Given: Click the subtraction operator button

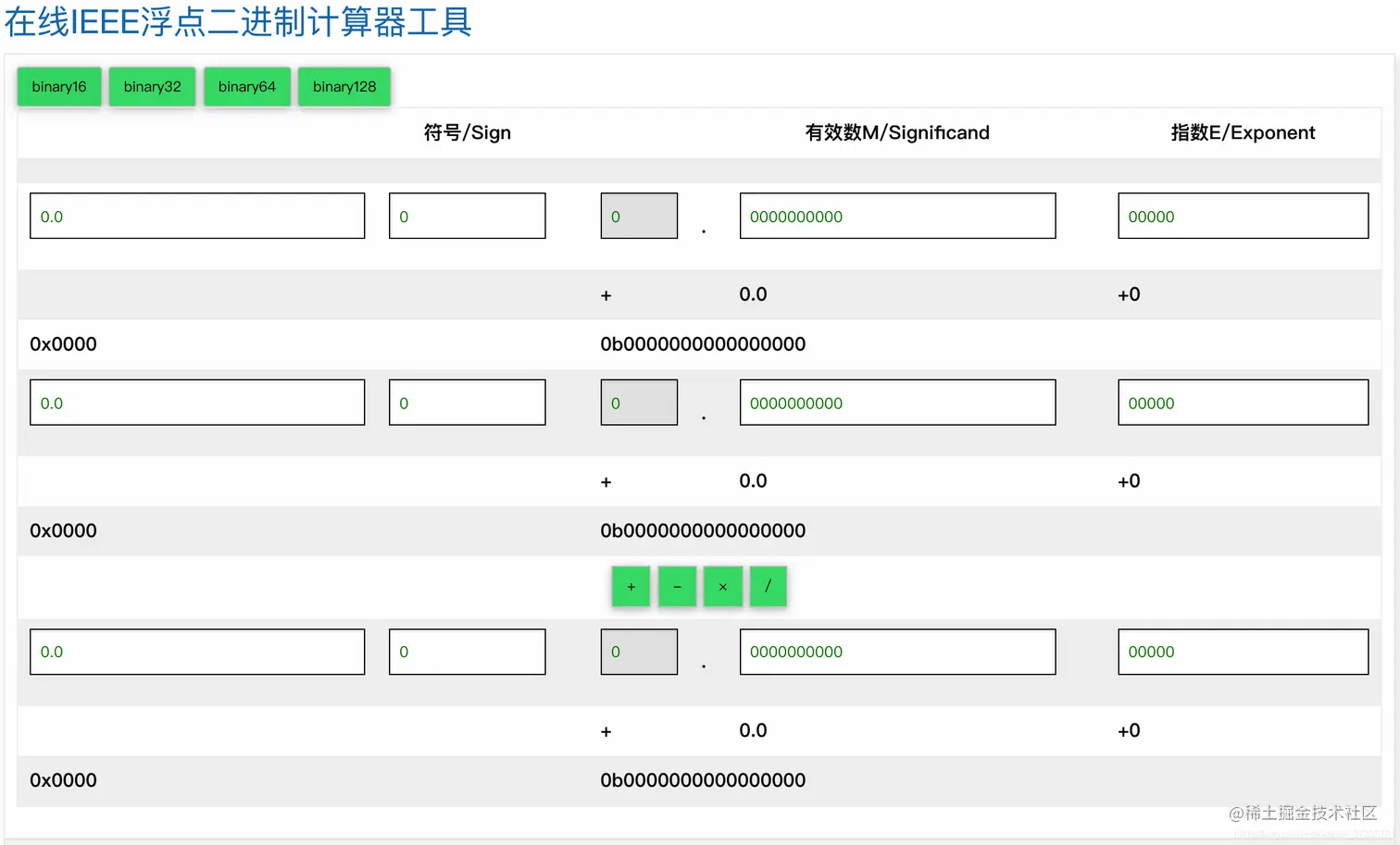Looking at the screenshot, I should click(x=677, y=586).
